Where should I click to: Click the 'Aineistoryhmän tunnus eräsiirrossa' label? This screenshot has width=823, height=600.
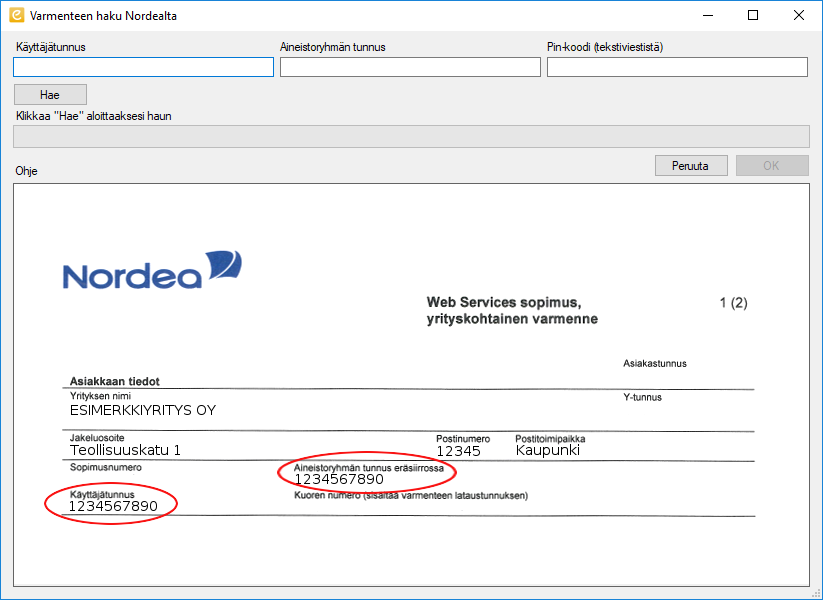click(369, 468)
